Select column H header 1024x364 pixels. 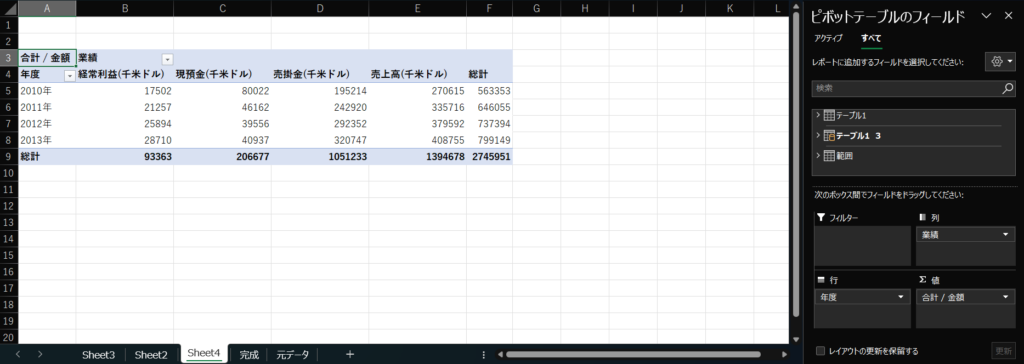coord(584,8)
